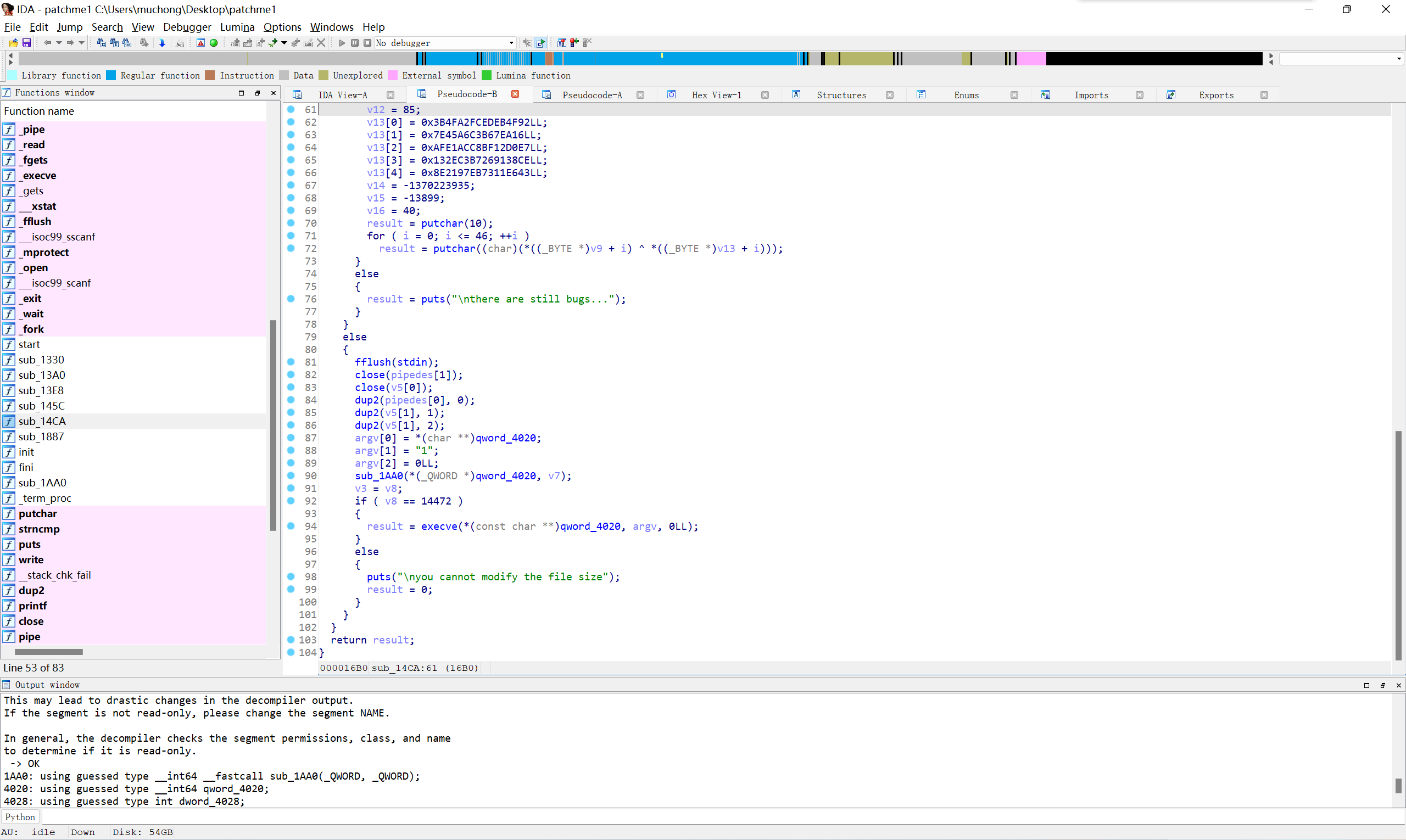Toggle breakpoint dot on line 76
Viewport: 1406px width, 840px height.
(291, 298)
